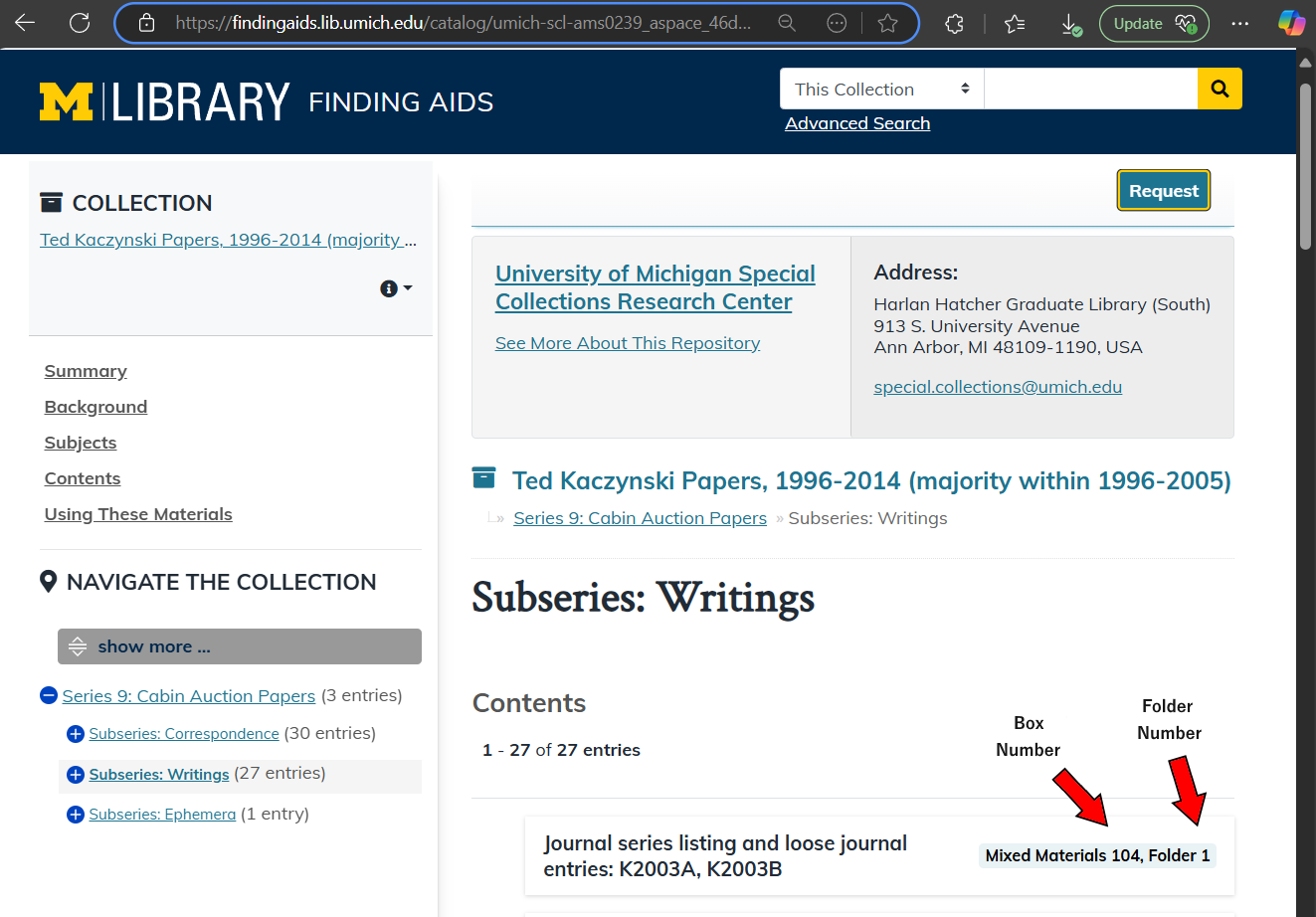Open the Ted Kaczynski Papers link in the sidebar
The width and height of the screenshot is (1316, 917).
pyautogui.click(x=228, y=240)
